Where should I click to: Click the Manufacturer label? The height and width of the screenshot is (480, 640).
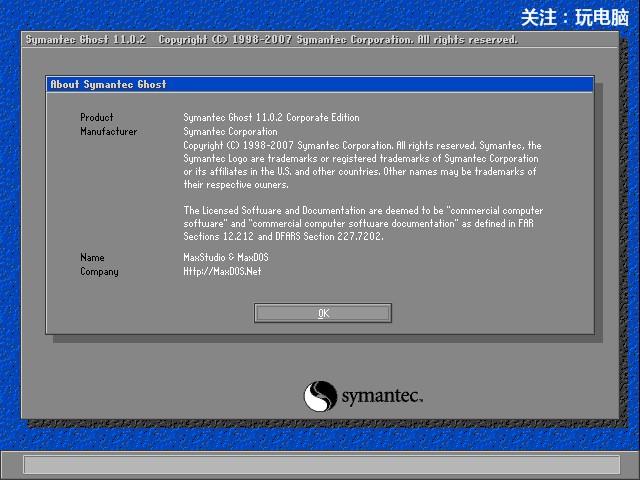[x=109, y=131]
